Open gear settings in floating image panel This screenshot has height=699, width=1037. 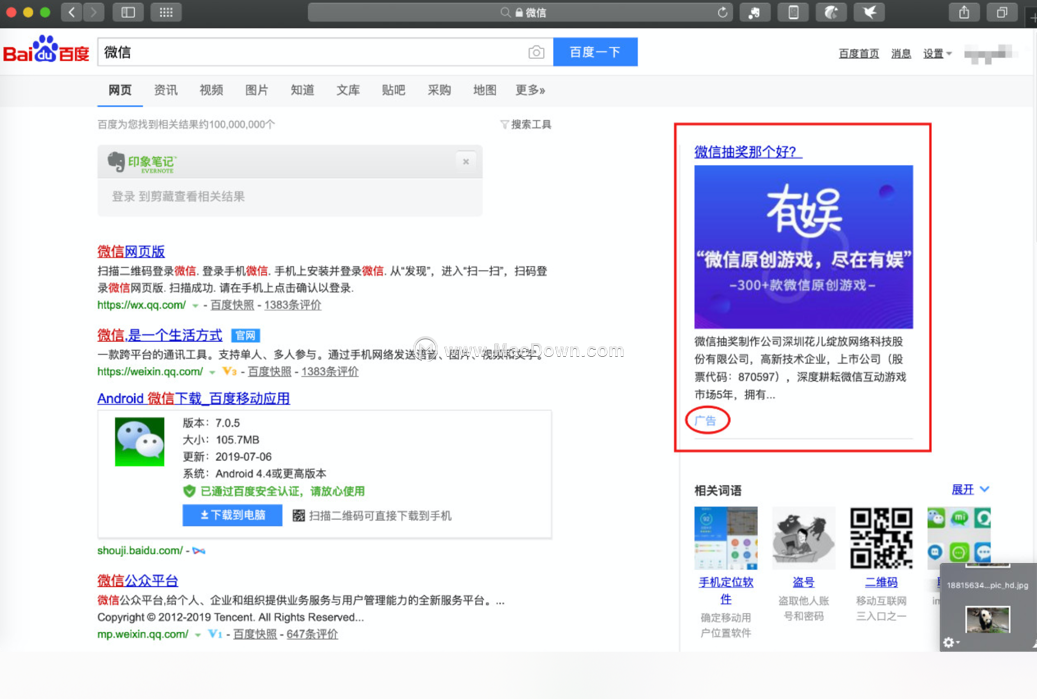pos(950,642)
